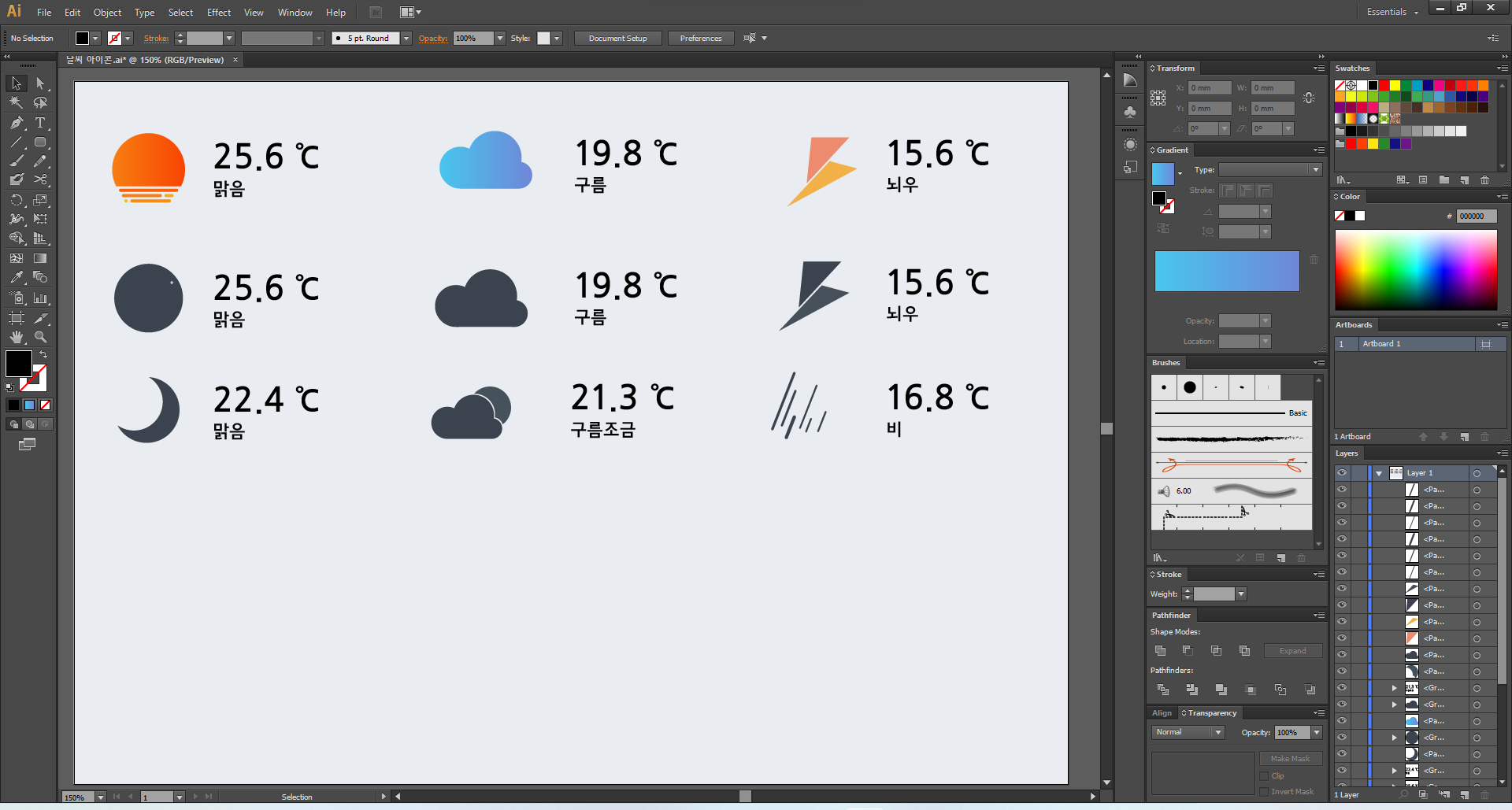The width and height of the screenshot is (1512, 810).
Task: Click the Preferences button
Action: point(701,38)
